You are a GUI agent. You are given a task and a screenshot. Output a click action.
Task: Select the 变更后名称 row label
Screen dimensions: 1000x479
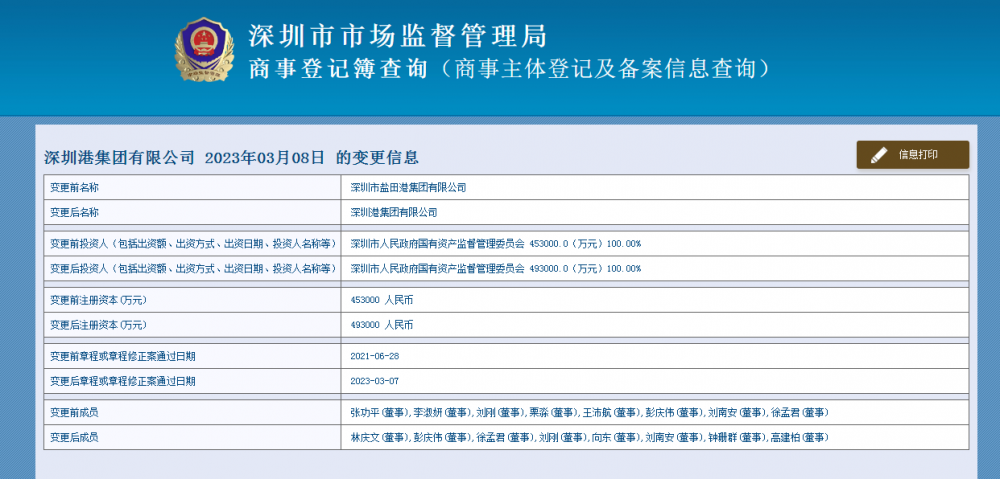coord(75,212)
